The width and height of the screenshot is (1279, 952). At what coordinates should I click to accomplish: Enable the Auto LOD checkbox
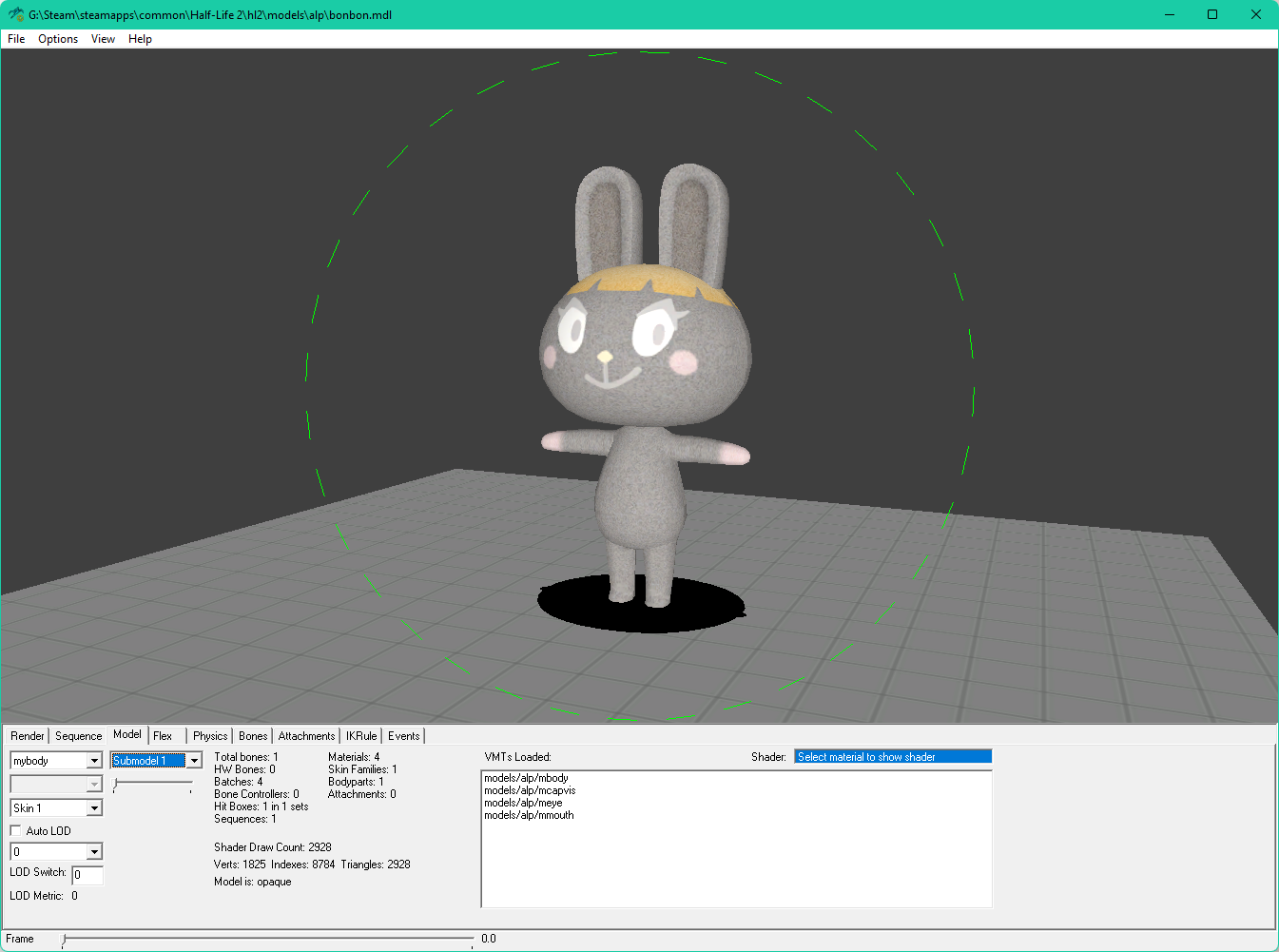[15, 831]
